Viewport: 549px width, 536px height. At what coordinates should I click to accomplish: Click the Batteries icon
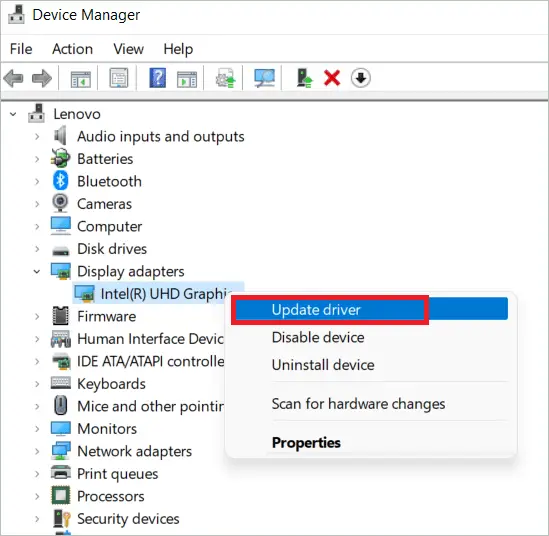click(x=61, y=158)
